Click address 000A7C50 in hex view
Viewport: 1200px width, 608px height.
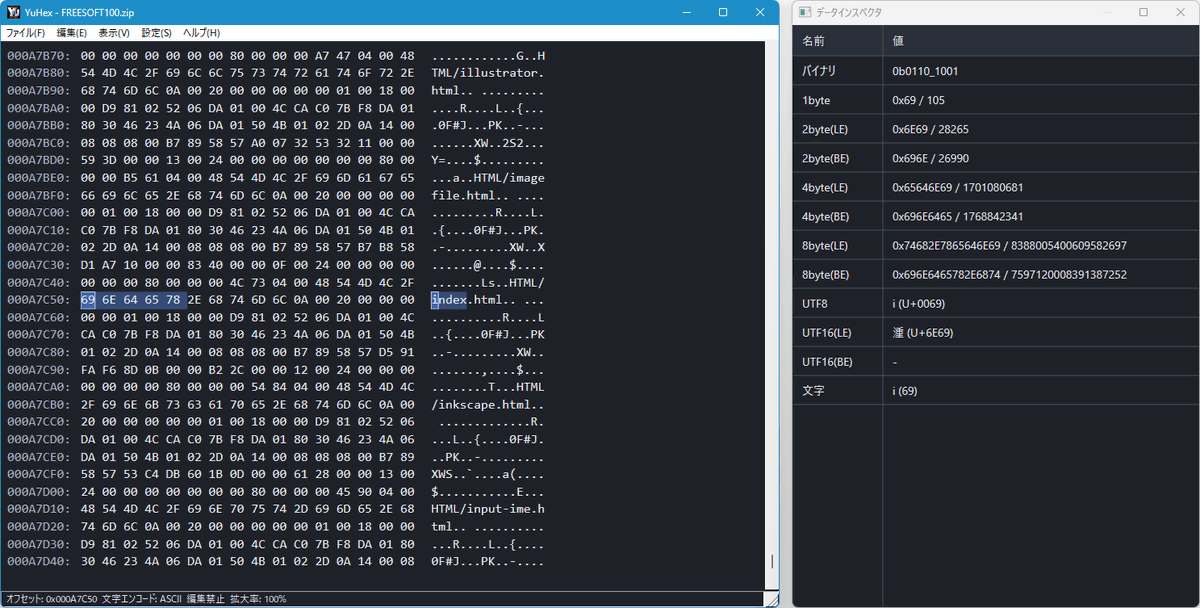coord(39,300)
